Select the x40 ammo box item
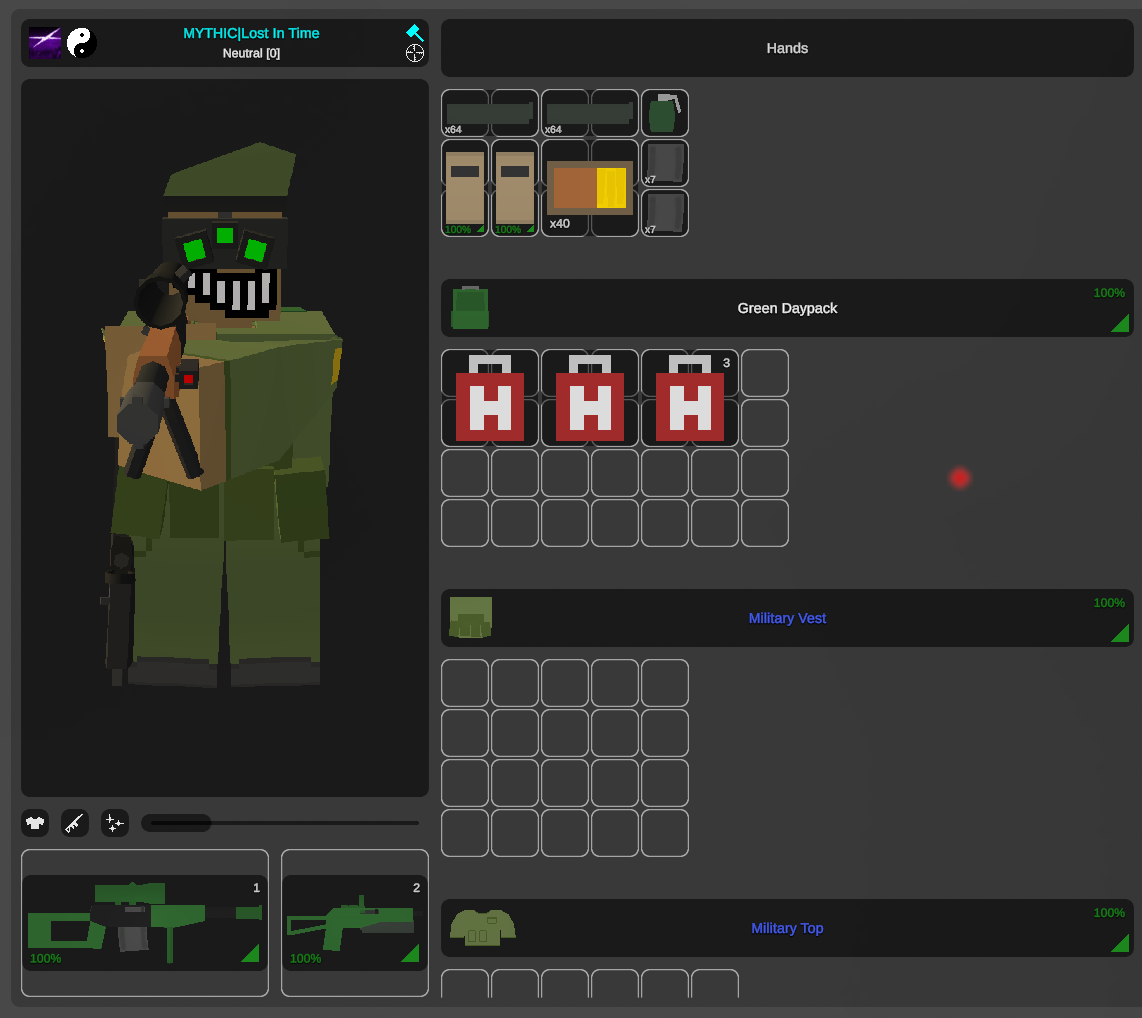The width and height of the screenshot is (1142, 1018). (590, 188)
